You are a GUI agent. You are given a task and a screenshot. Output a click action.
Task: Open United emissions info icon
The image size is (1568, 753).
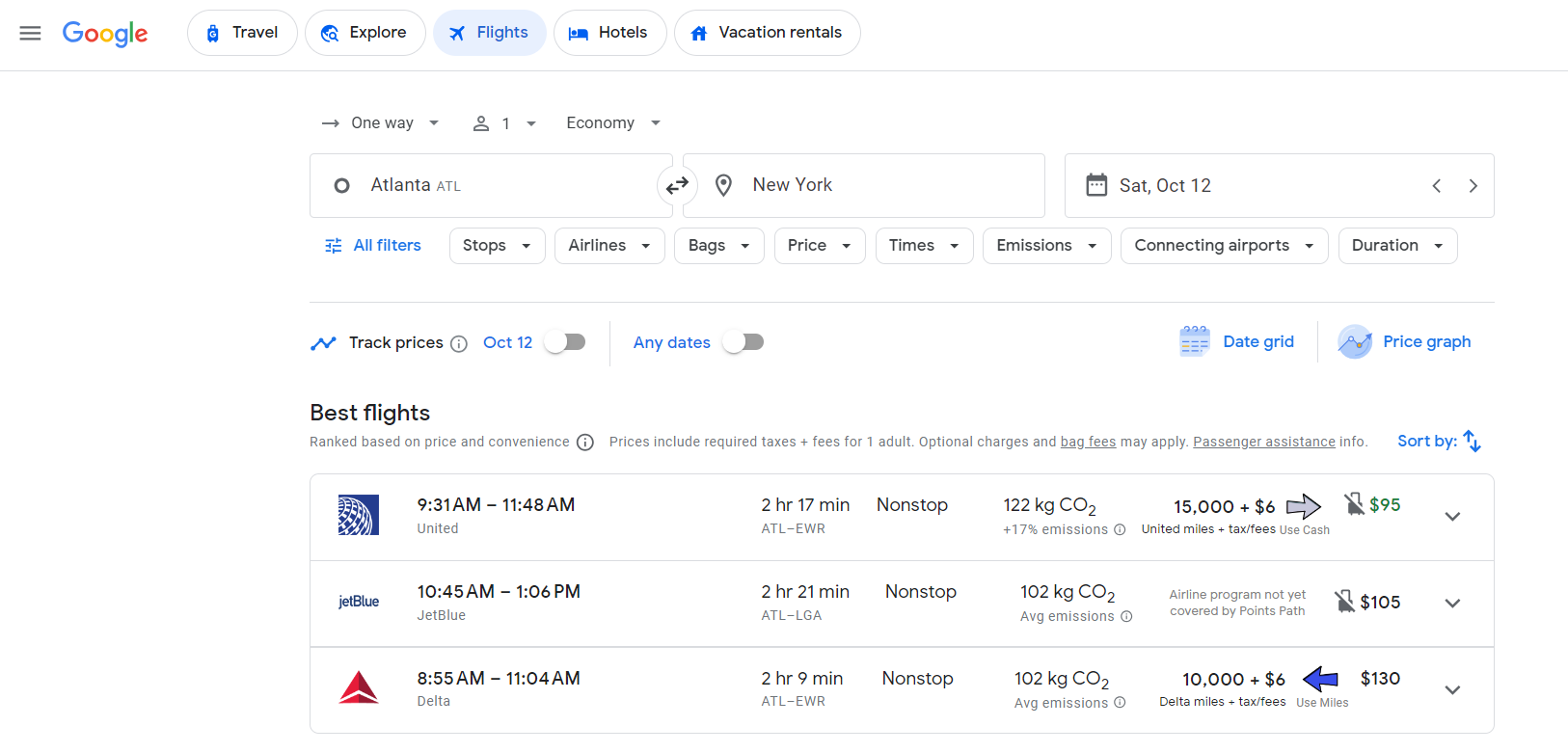click(x=1120, y=529)
